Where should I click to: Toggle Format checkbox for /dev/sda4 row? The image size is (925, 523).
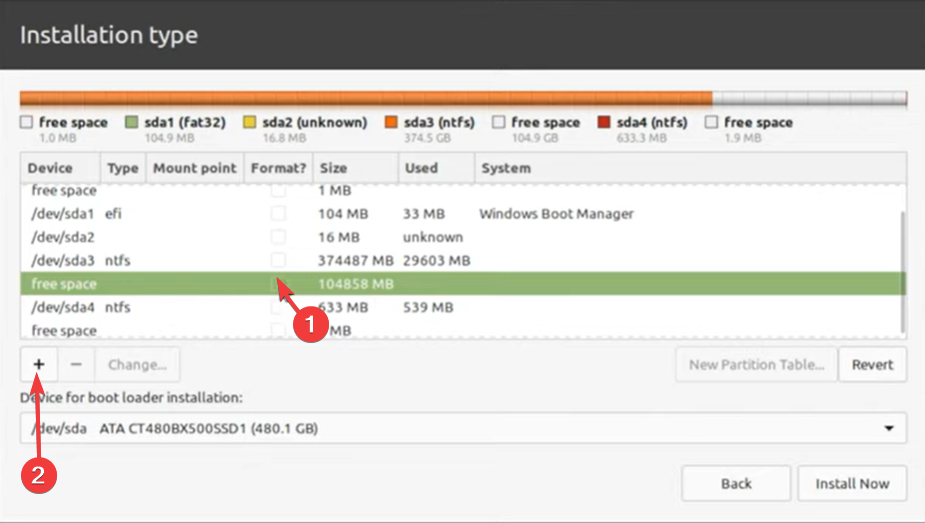[x=278, y=307]
